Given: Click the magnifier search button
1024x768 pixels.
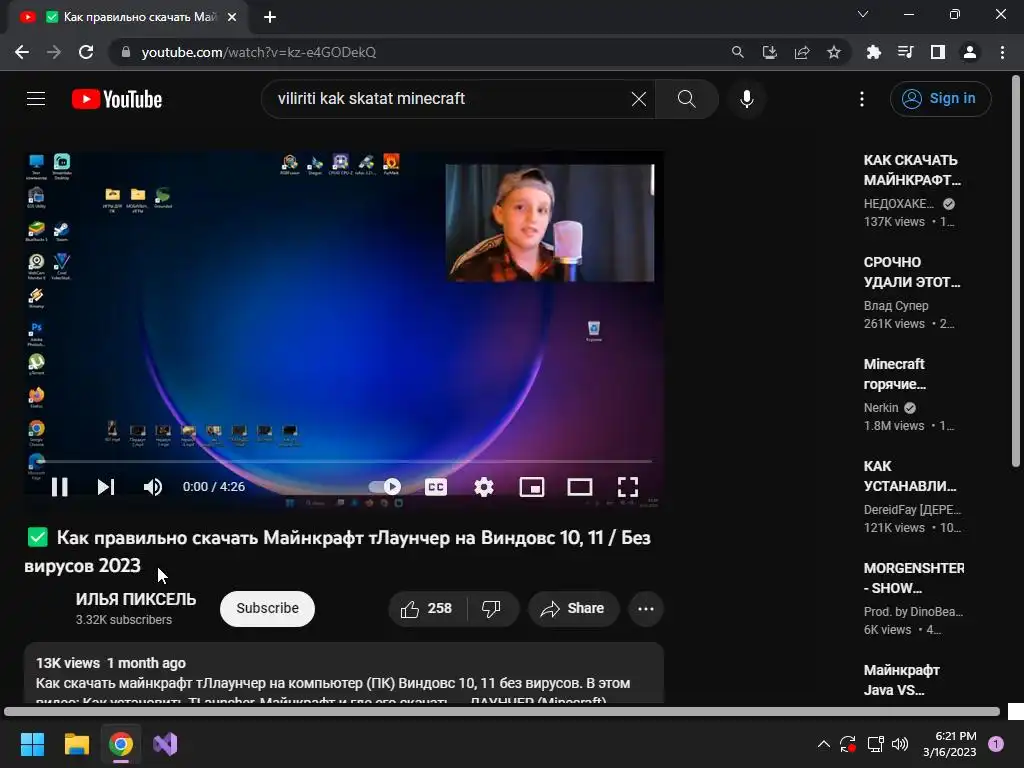Looking at the screenshot, I should [x=686, y=99].
